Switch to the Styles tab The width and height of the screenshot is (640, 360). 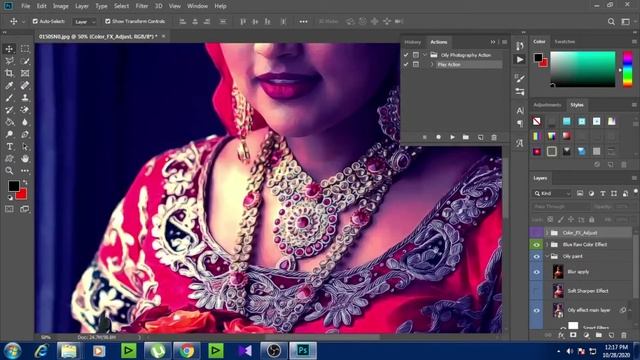pos(577,105)
